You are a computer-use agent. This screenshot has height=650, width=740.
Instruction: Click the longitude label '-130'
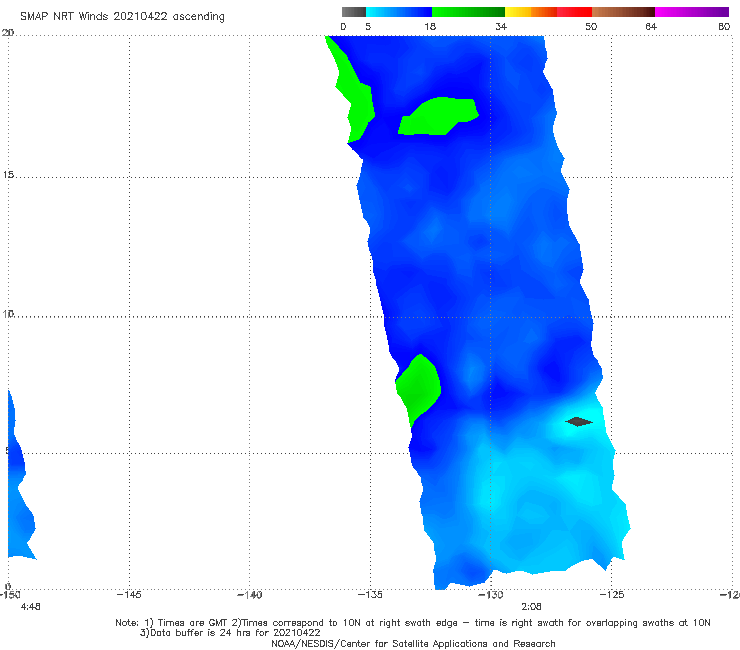pos(490,595)
